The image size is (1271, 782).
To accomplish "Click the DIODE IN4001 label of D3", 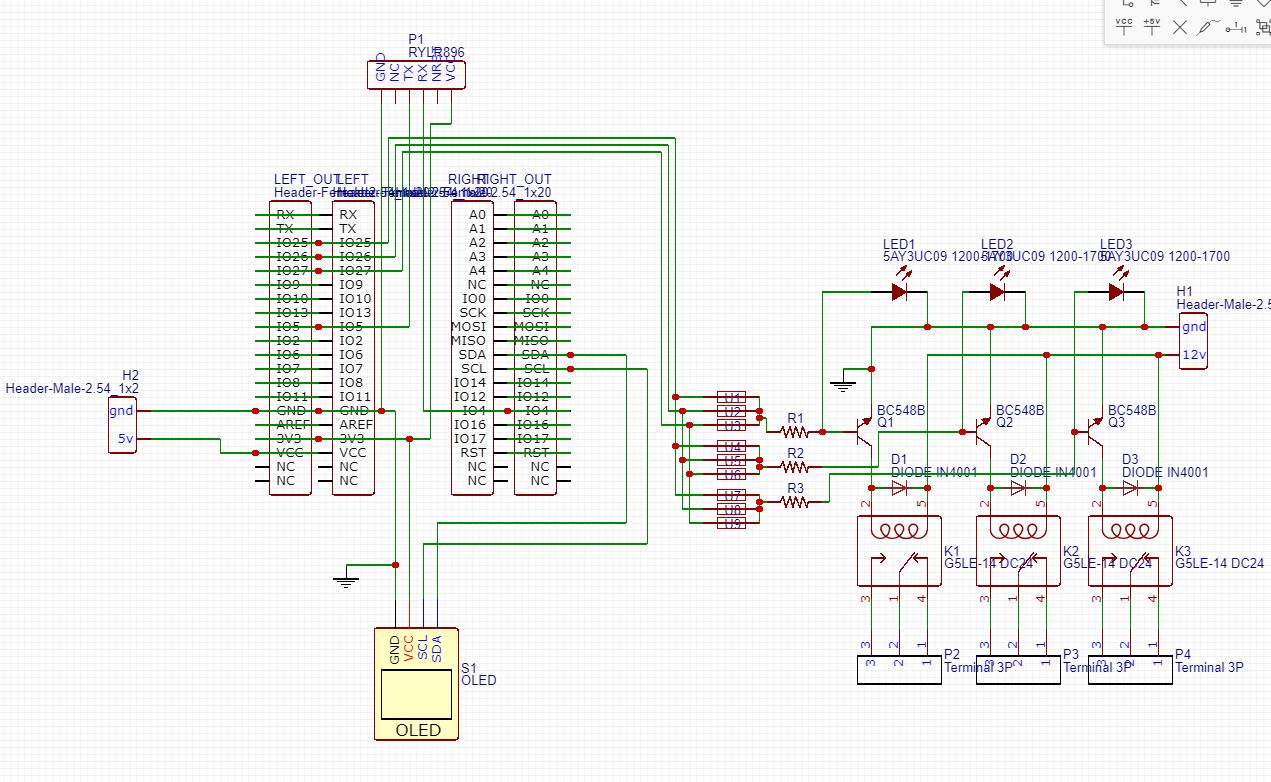I will [x=1165, y=472].
